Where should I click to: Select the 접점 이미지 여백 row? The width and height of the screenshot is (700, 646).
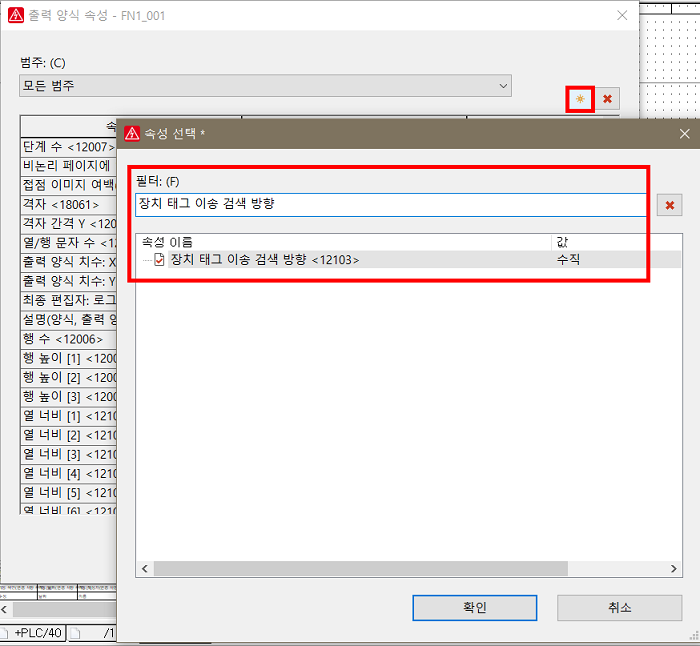(x=69, y=185)
